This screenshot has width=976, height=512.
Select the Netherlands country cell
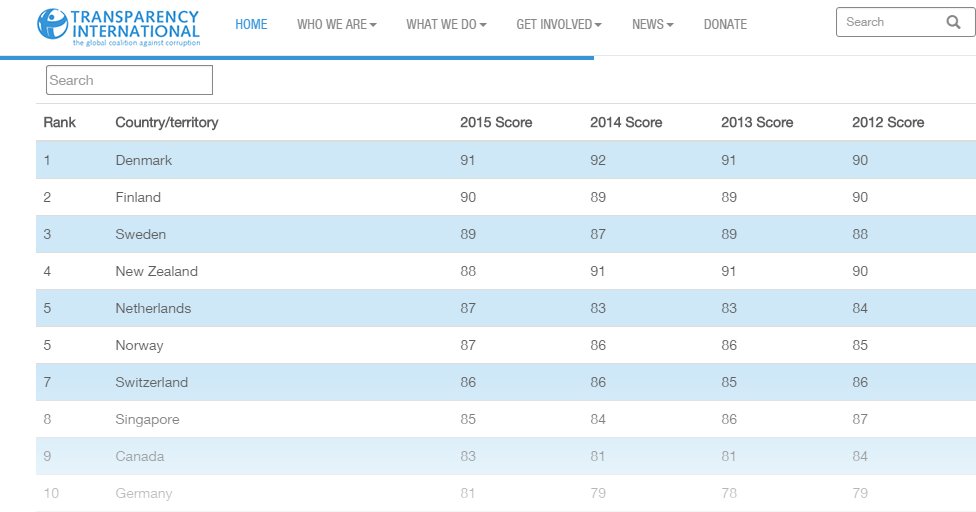[153, 308]
